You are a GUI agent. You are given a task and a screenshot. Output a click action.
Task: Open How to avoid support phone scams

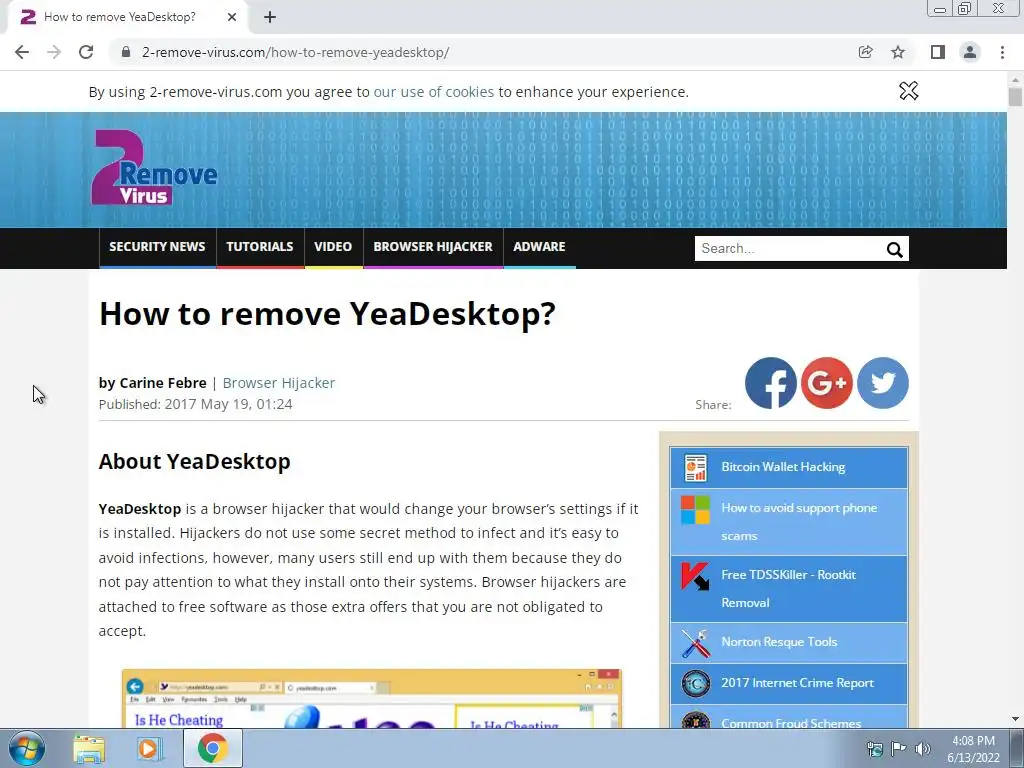(x=799, y=522)
